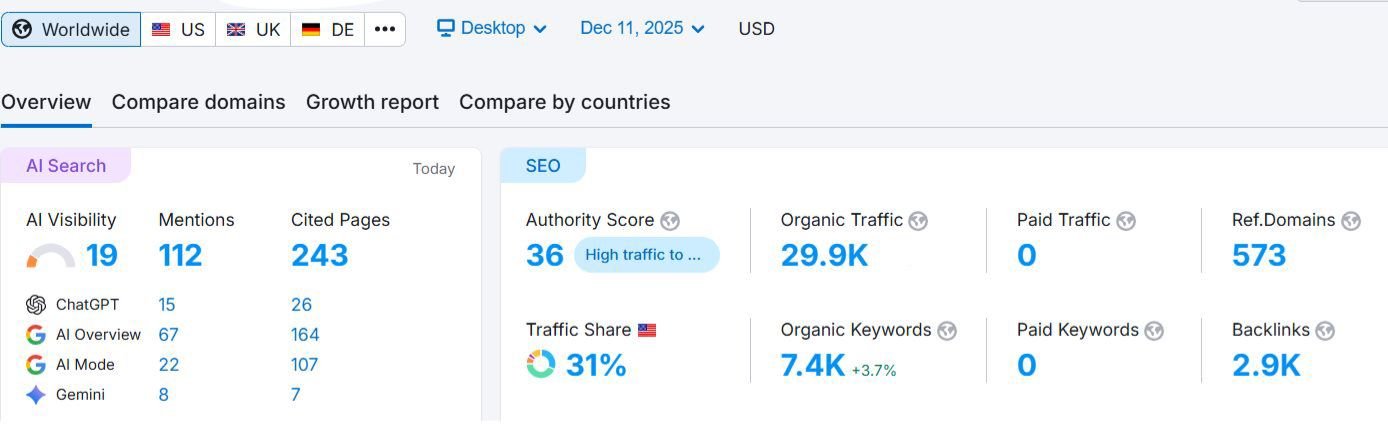Click the 29.9K Organic Traffic value
This screenshot has height=436, width=1388.
pos(824,255)
